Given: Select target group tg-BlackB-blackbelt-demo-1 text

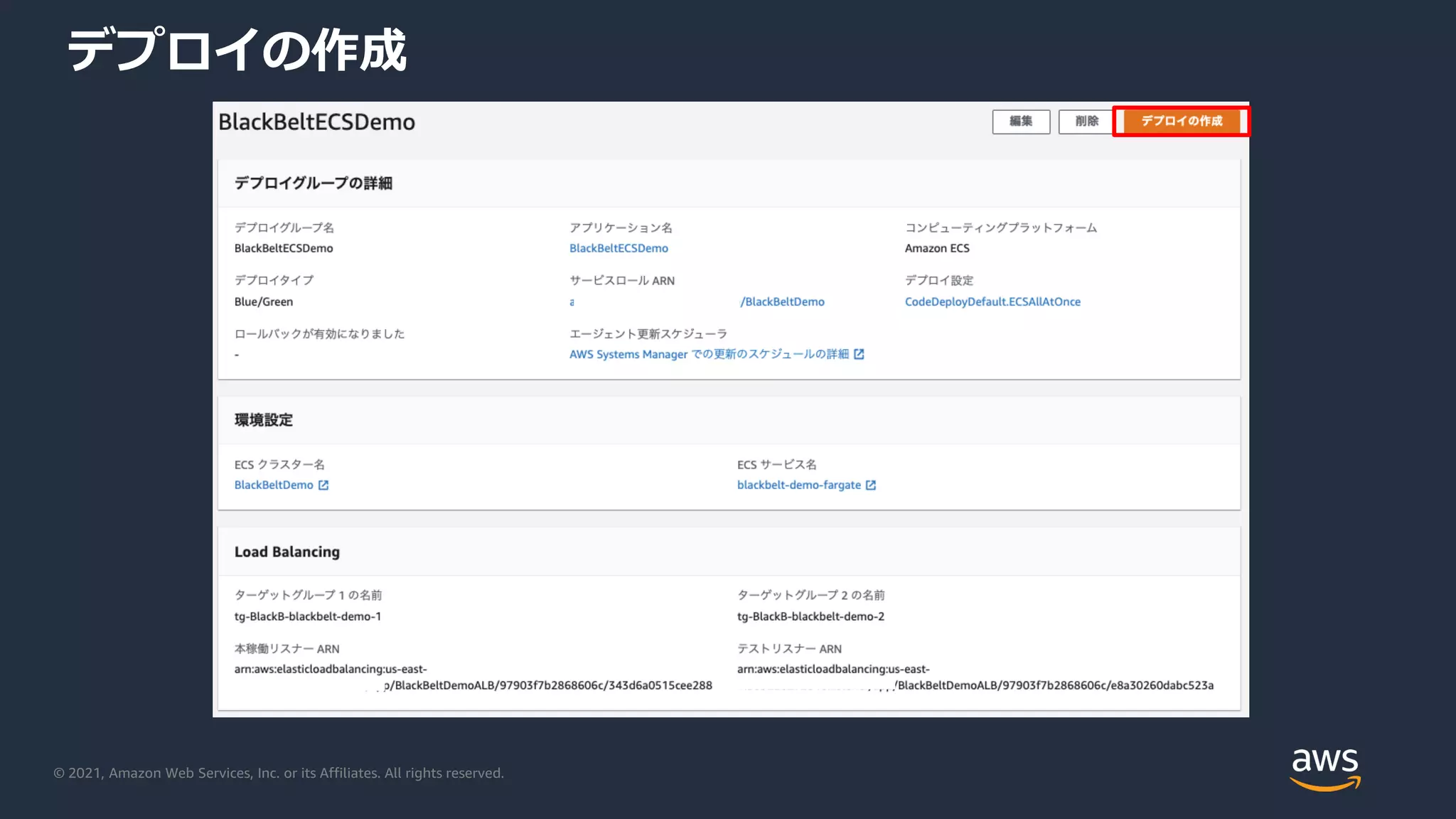Looking at the screenshot, I should coord(308,616).
